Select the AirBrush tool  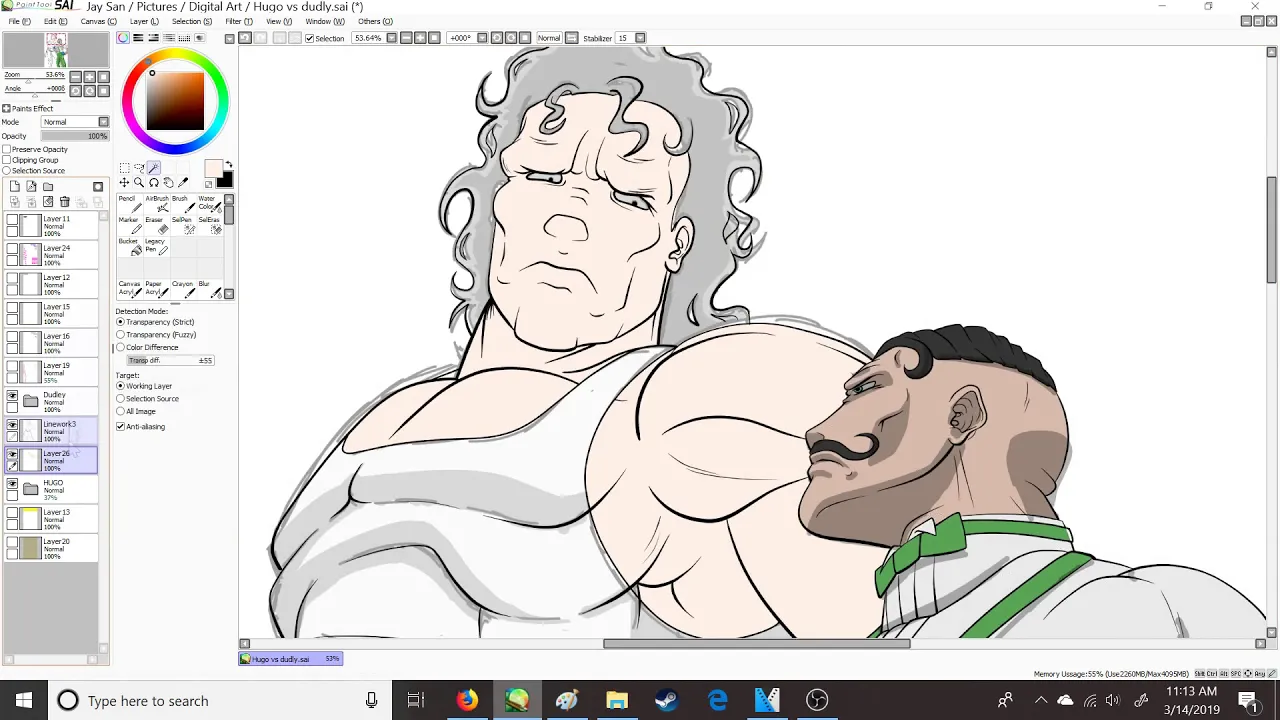click(157, 204)
